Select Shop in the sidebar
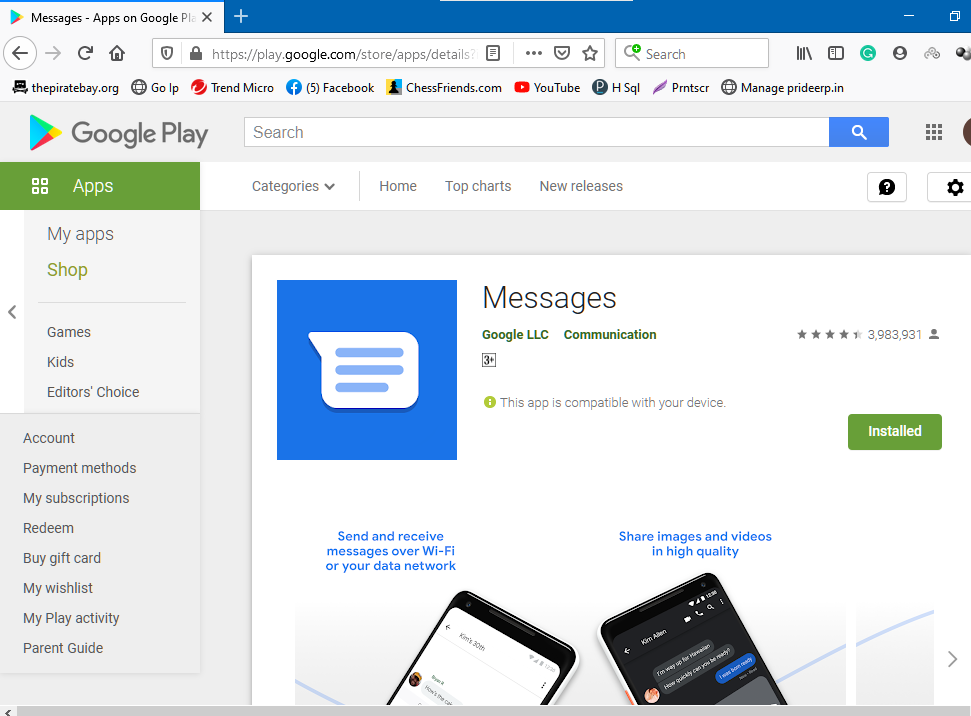 click(x=67, y=270)
